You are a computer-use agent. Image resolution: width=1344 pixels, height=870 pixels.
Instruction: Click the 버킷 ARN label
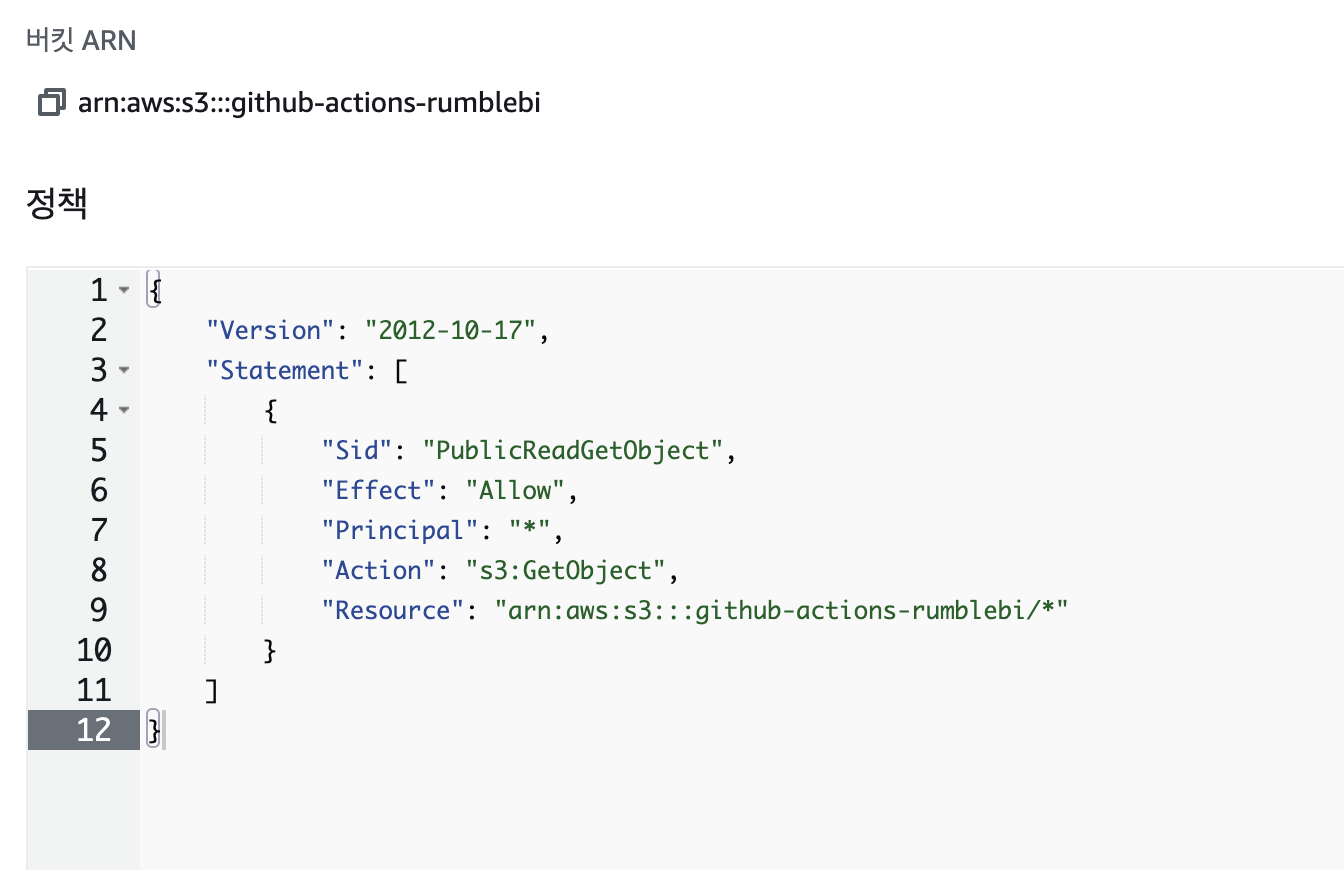coord(81,41)
